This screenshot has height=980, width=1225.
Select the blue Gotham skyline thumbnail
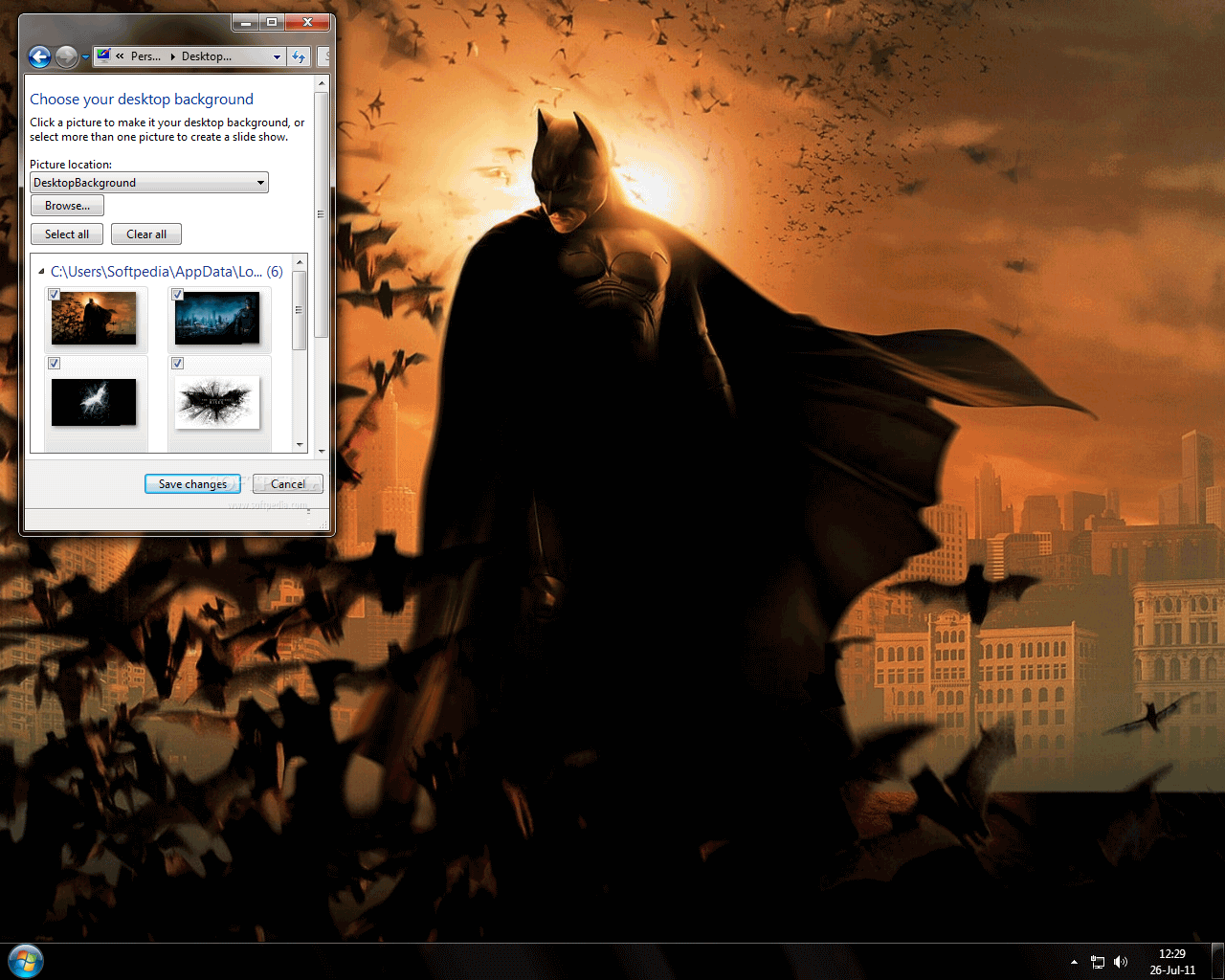tap(217, 319)
